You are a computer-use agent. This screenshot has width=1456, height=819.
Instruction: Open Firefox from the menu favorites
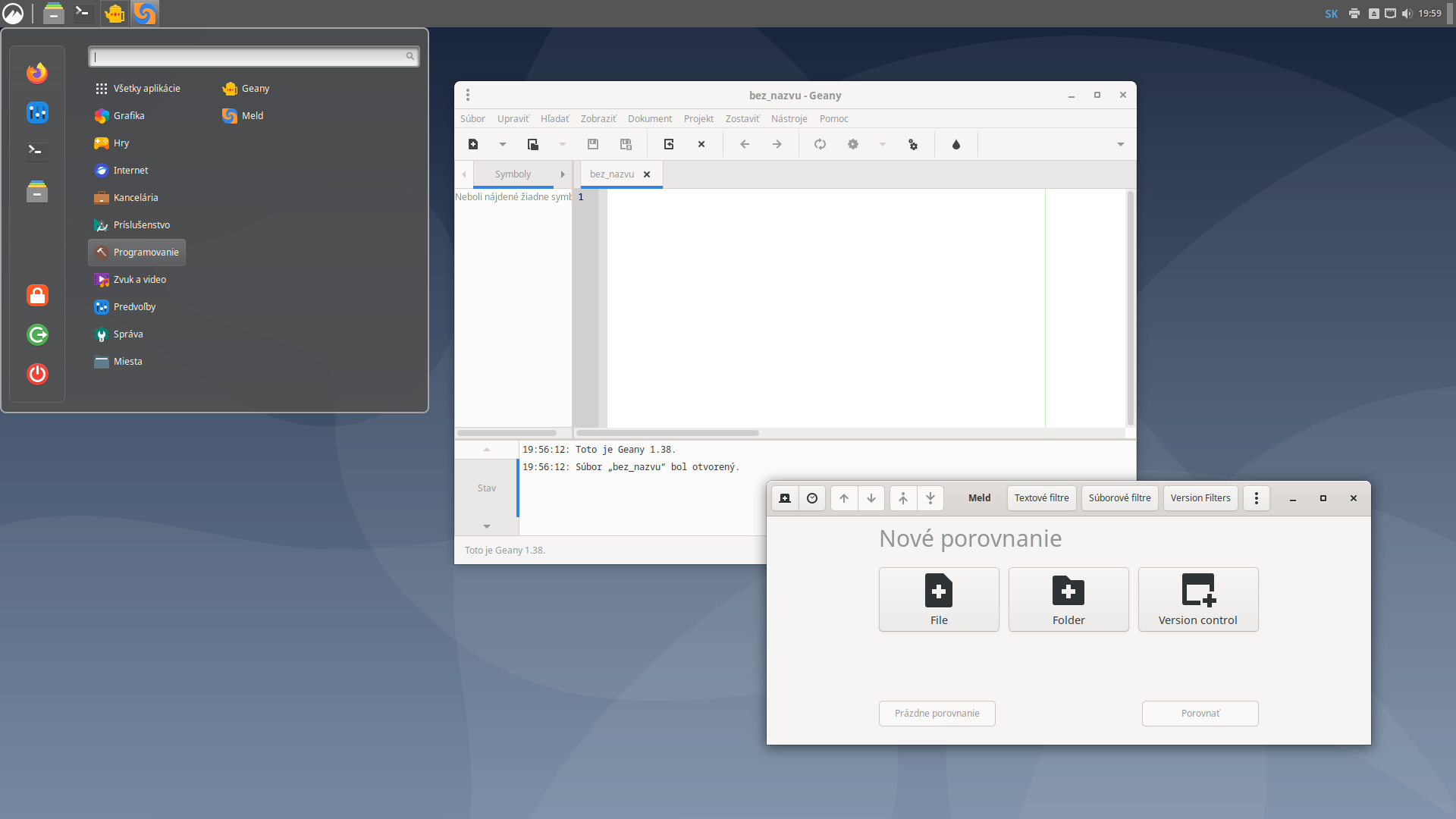(x=37, y=73)
